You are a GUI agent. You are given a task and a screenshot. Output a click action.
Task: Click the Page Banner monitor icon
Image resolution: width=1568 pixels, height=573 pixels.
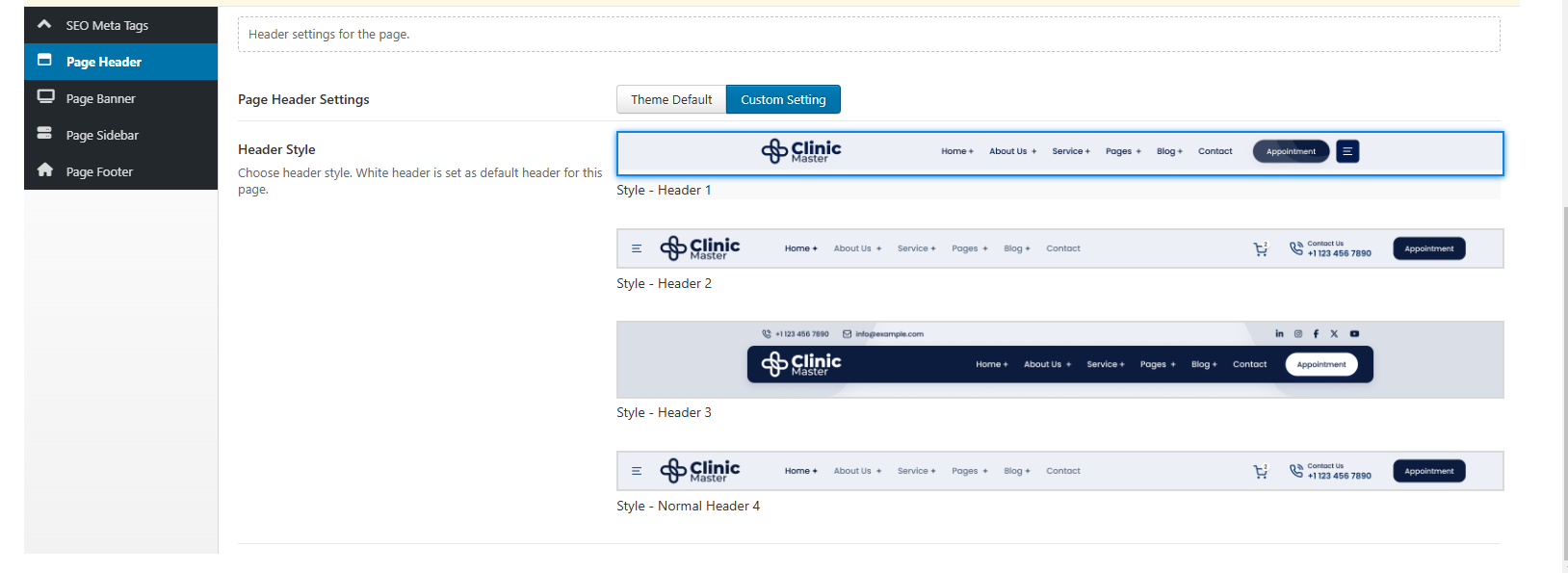45,97
